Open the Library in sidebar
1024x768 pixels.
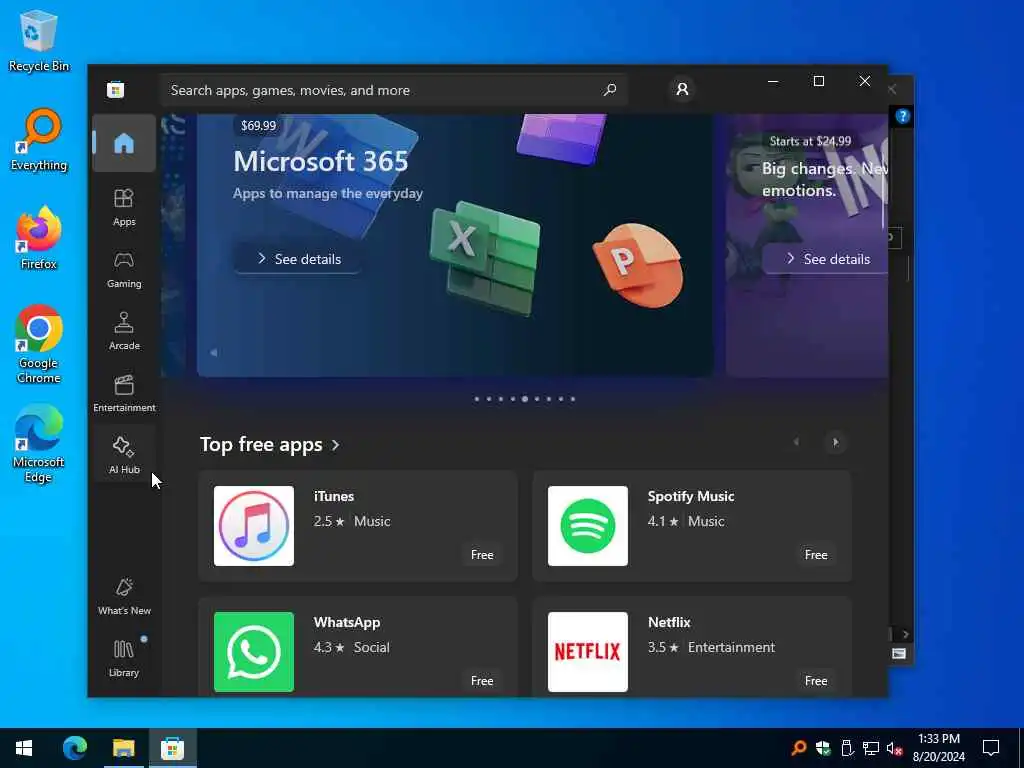pos(124,658)
